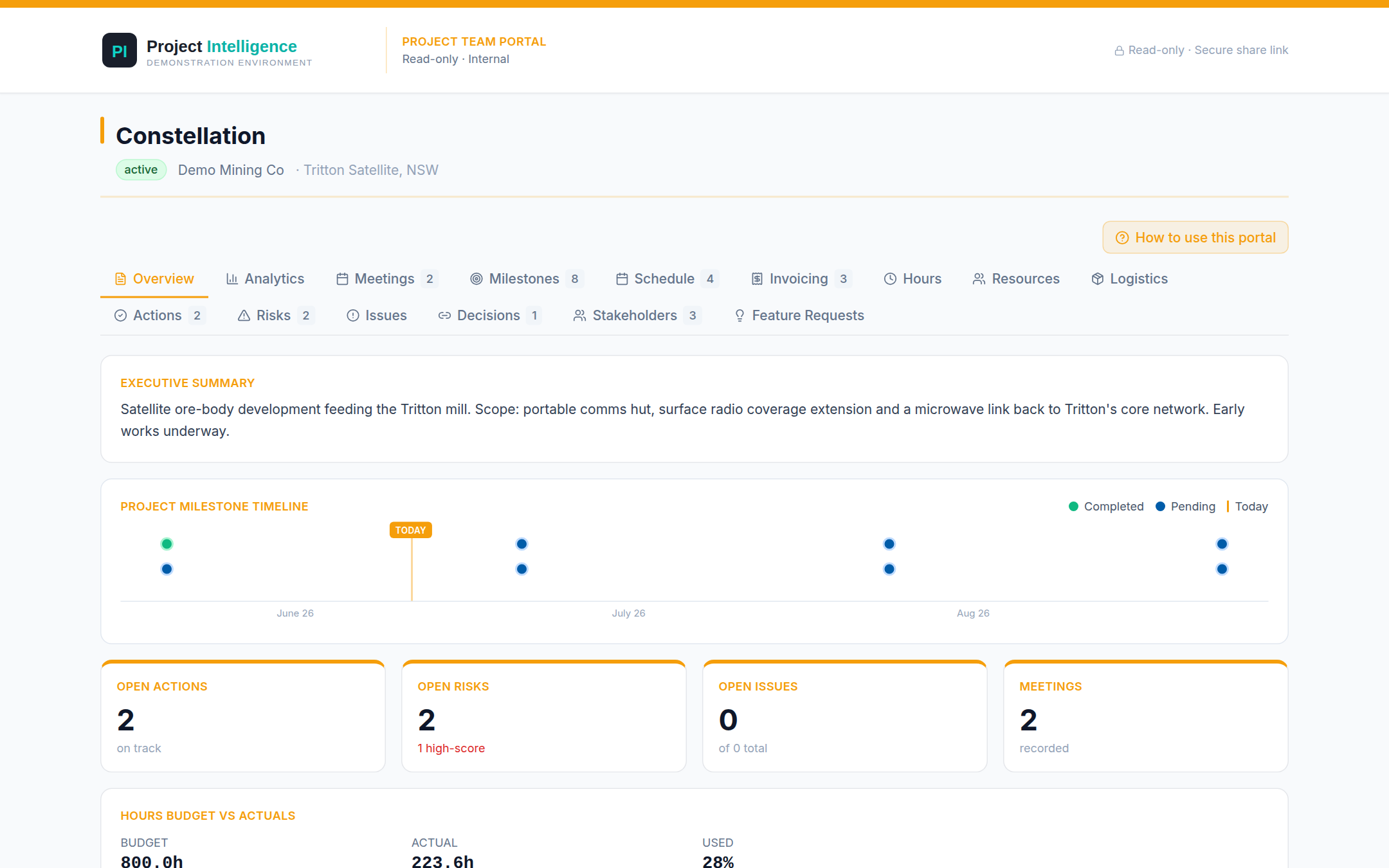
Task: View the Risks tab
Action: 275,316
